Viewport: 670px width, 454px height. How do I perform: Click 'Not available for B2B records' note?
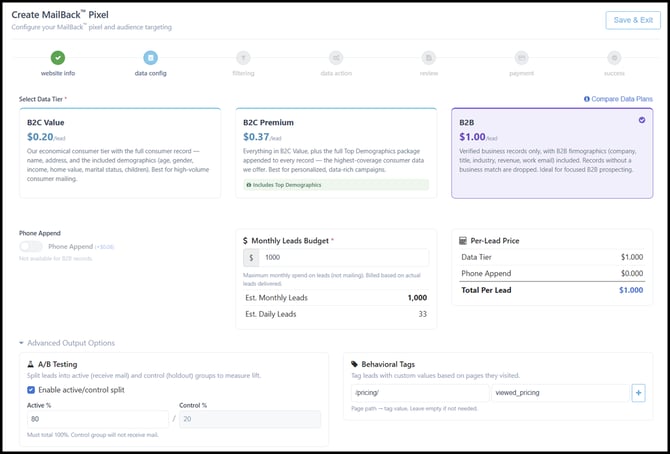pos(56,259)
